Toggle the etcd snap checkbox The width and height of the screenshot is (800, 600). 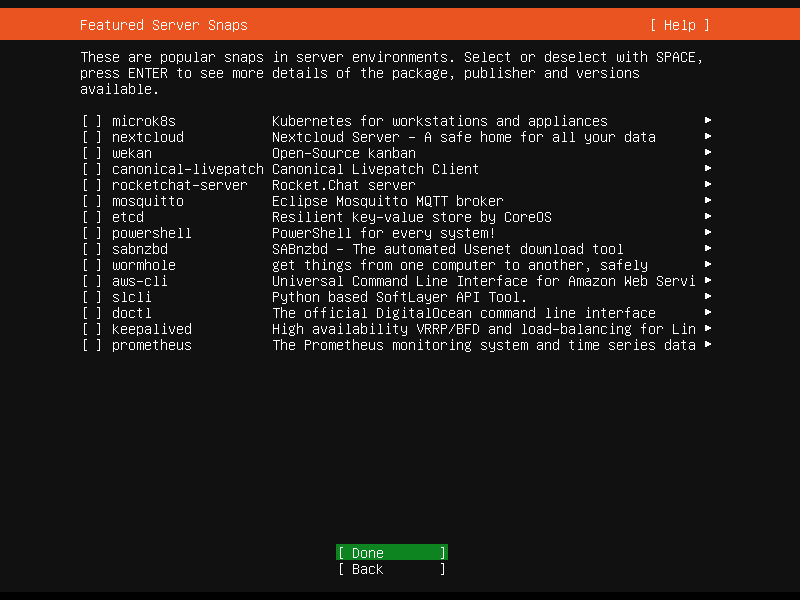coord(92,217)
